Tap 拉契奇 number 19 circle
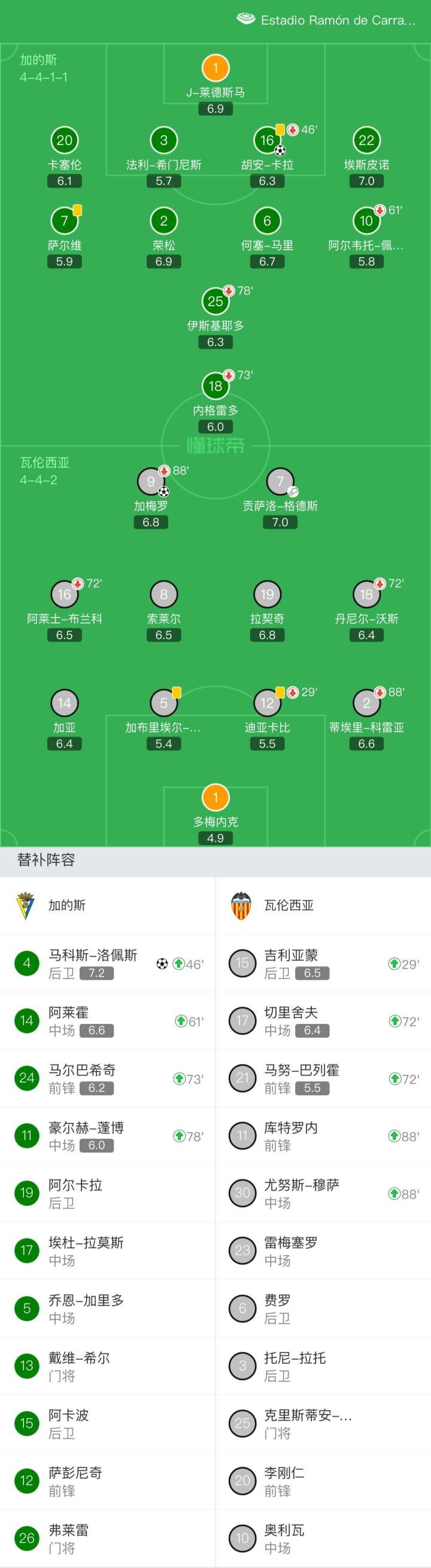 point(267,595)
